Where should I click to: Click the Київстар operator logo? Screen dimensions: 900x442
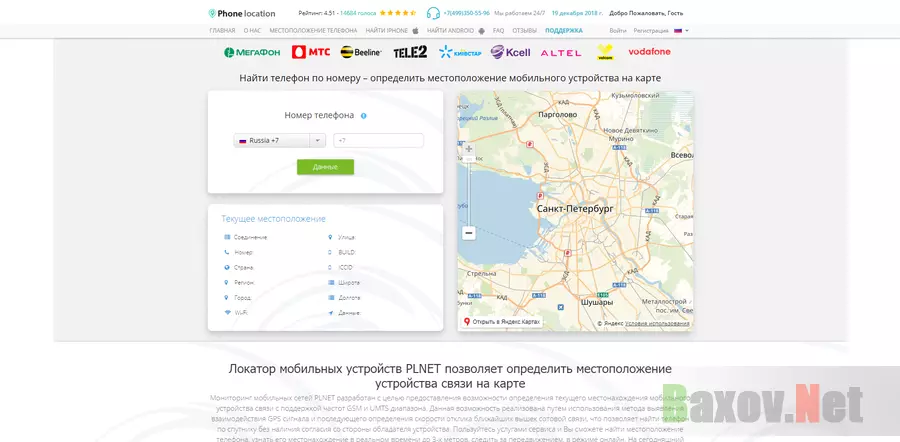click(x=460, y=52)
